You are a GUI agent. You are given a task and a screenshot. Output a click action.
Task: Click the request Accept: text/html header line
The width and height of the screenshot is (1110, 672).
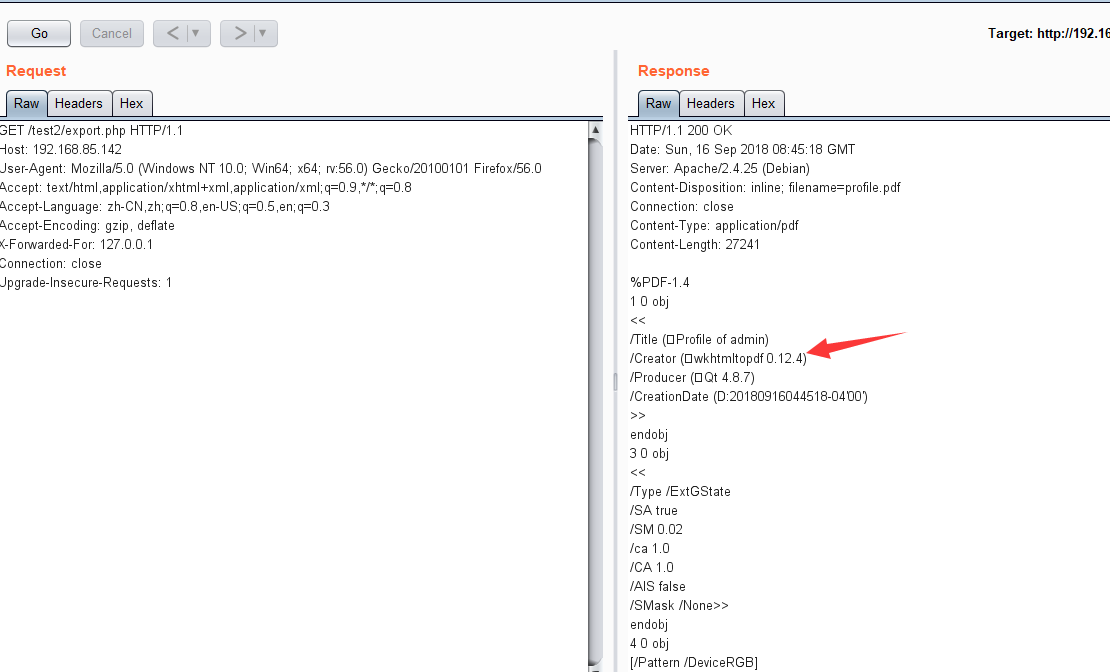pos(206,188)
